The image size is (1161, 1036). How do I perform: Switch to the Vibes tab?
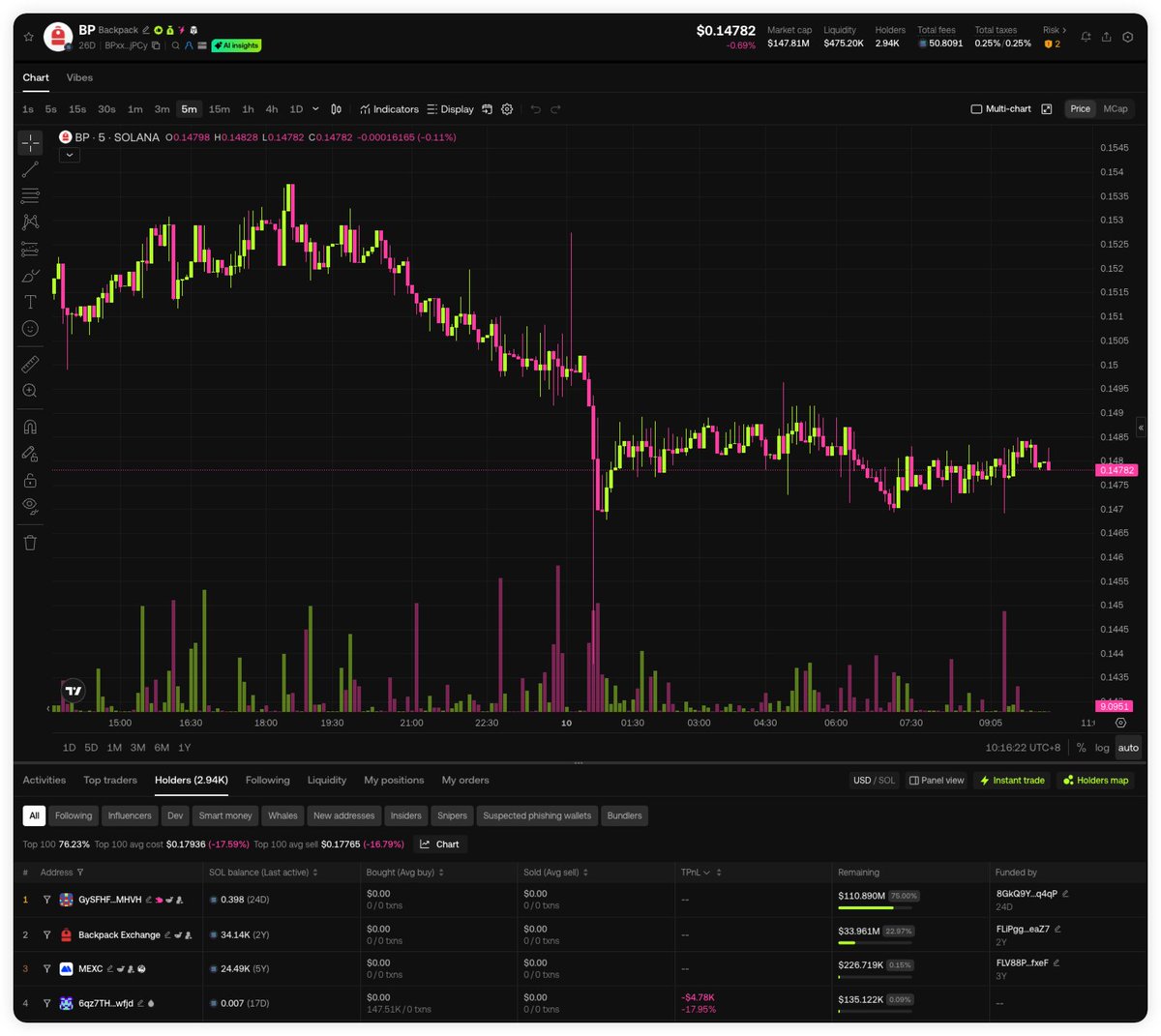(79, 77)
